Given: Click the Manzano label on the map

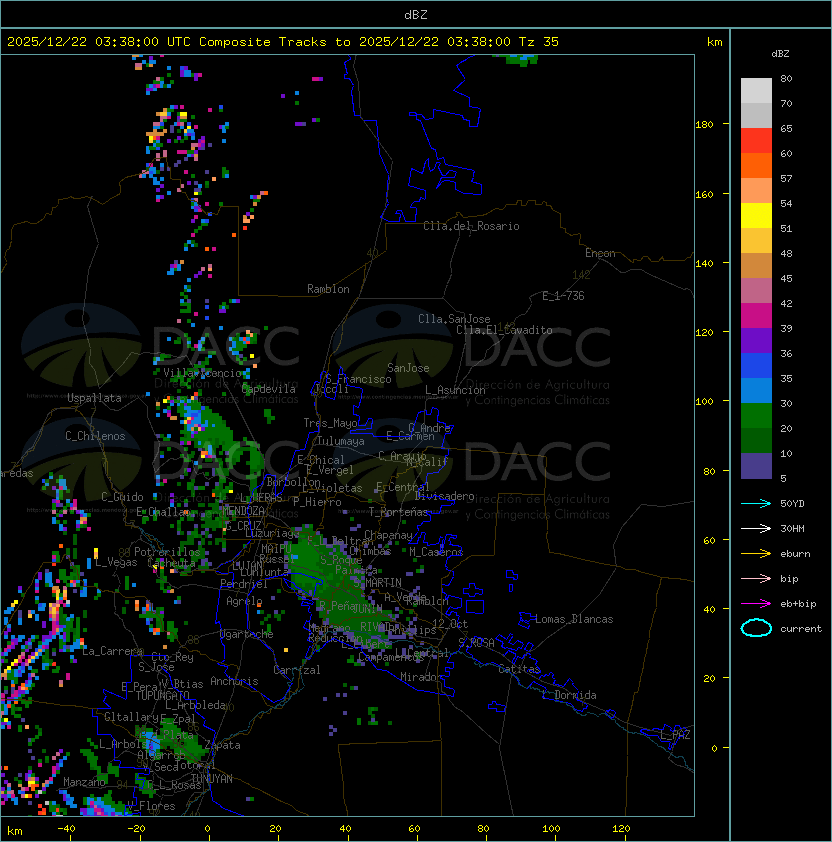Looking at the screenshot, I should pos(84,782).
